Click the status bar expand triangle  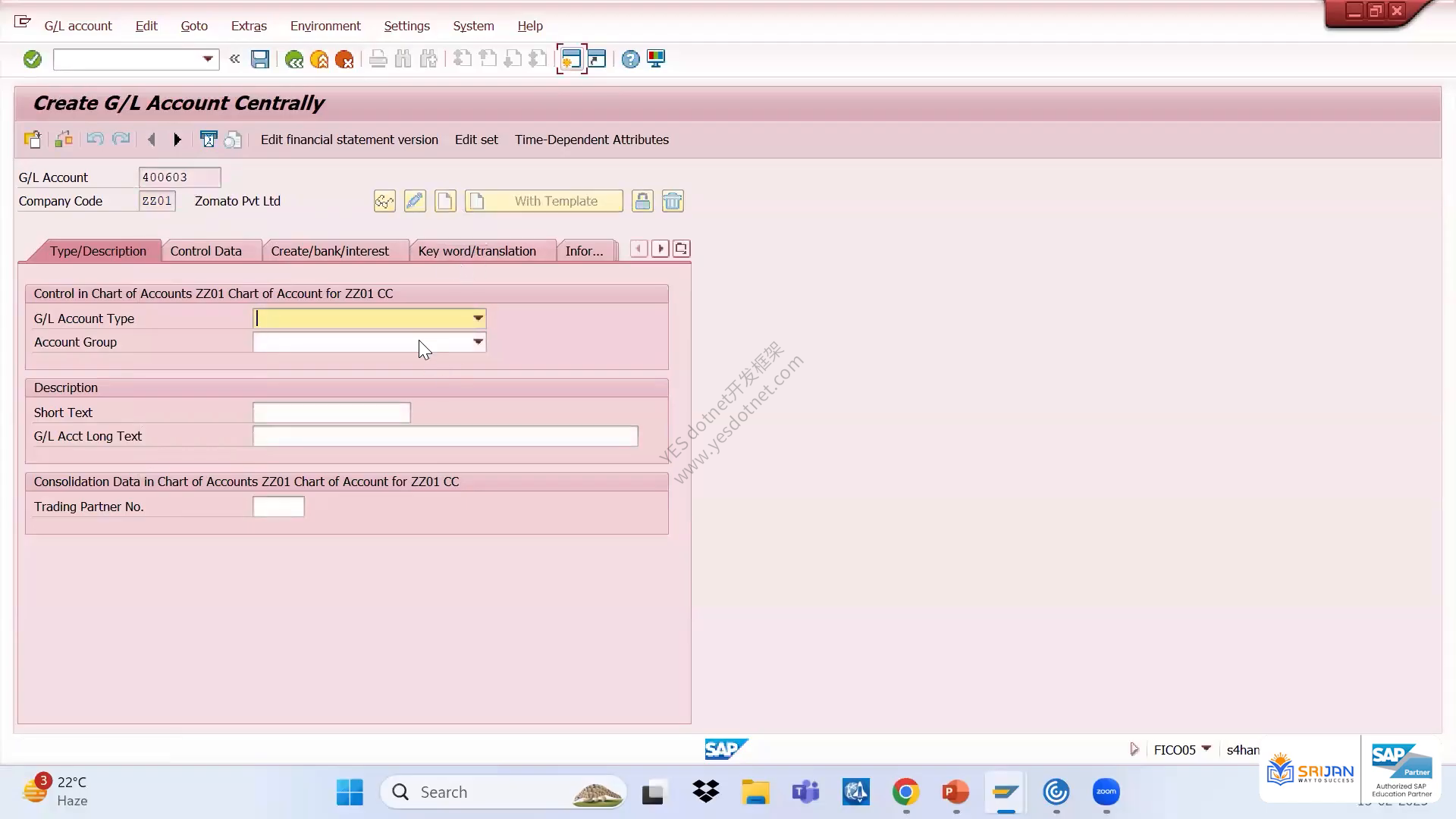pyautogui.click(x=1134, y=749)
